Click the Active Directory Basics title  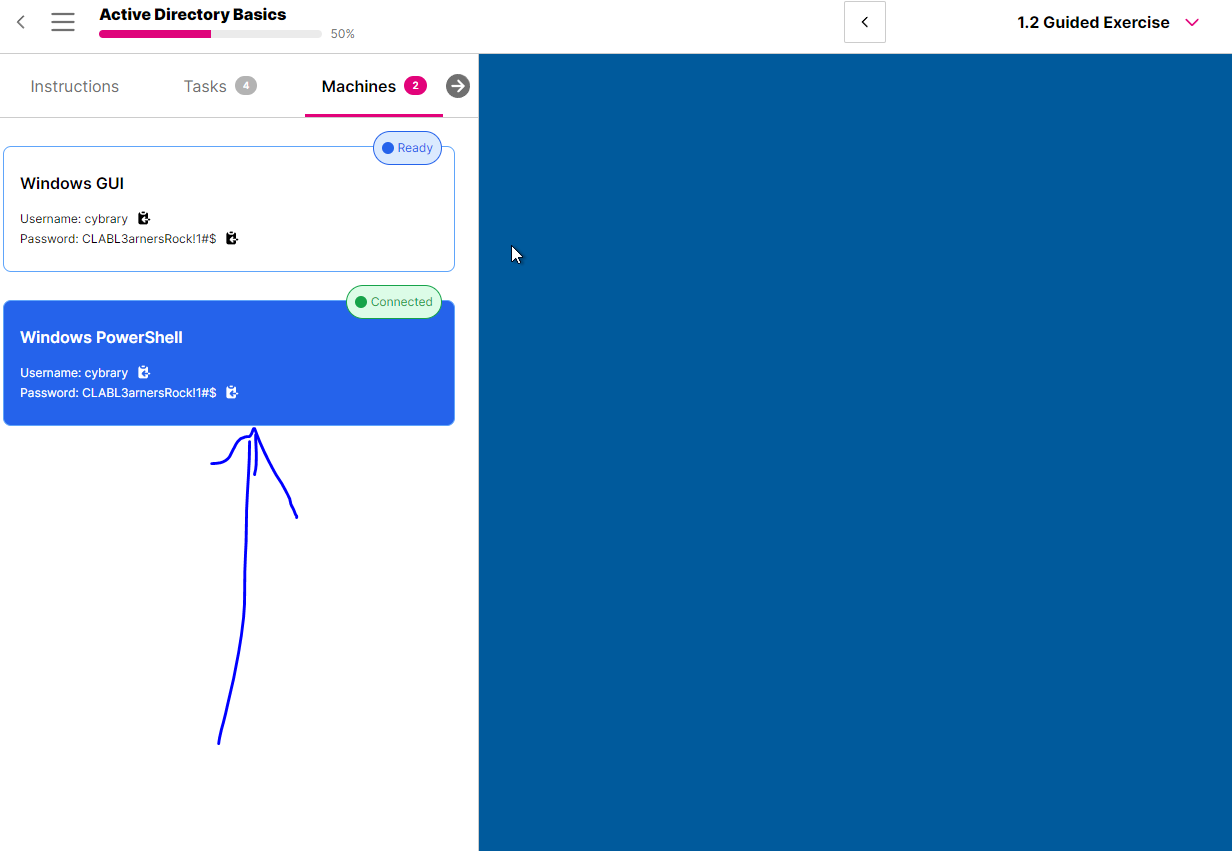[193, 14]
